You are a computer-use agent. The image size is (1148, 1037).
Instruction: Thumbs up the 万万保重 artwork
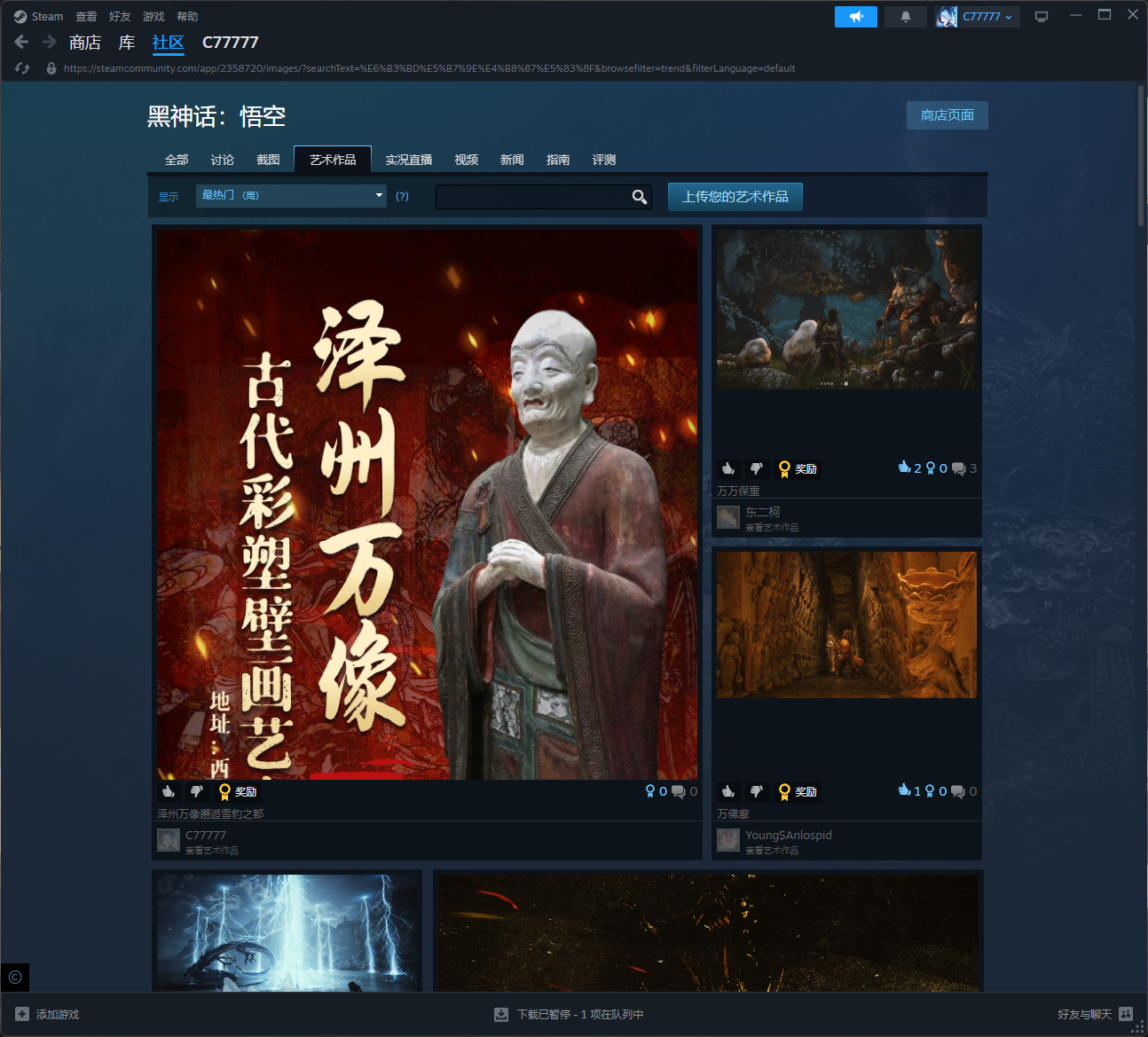pos(728,468)
